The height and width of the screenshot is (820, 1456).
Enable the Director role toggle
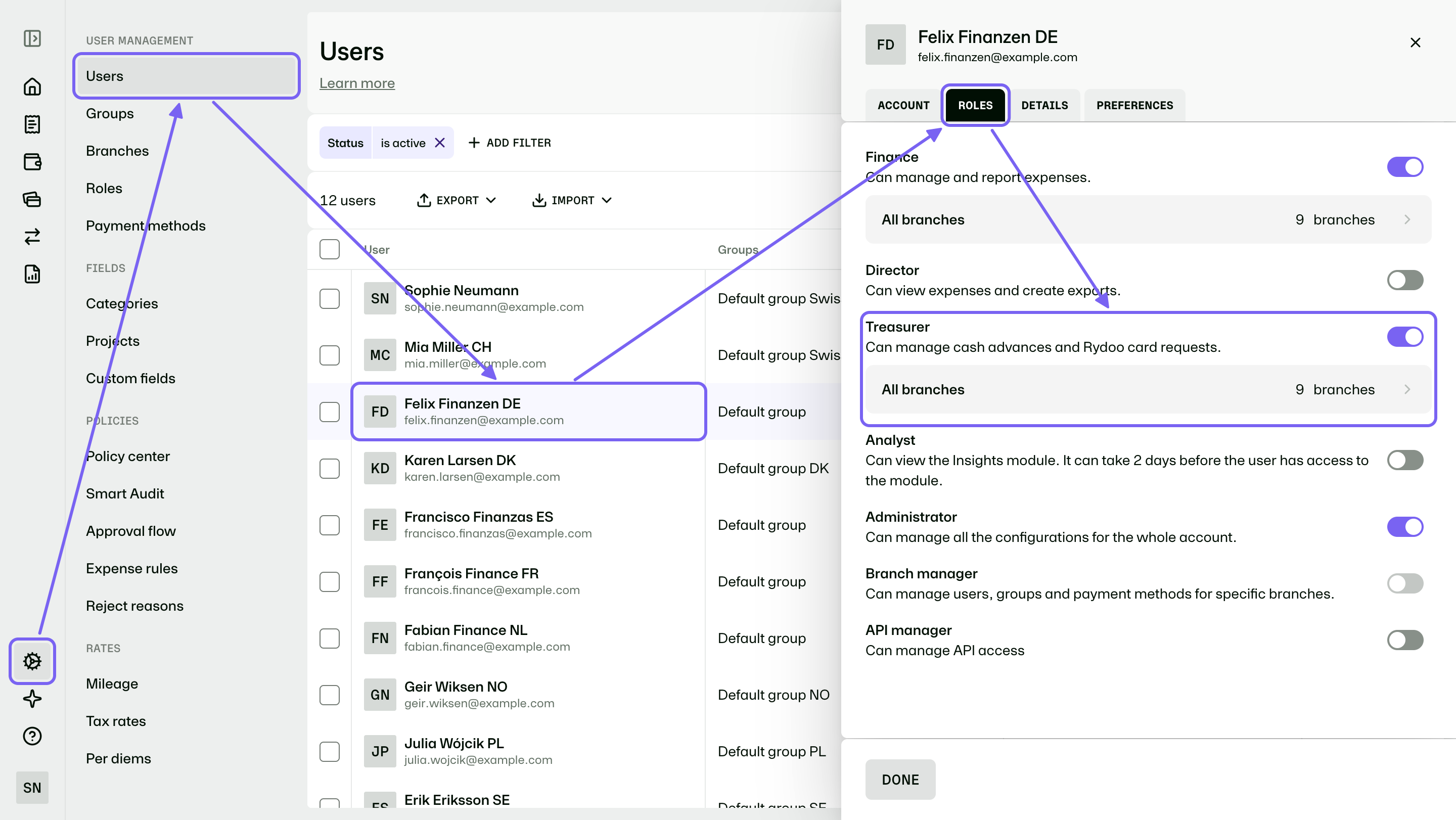pos(1405,280)
